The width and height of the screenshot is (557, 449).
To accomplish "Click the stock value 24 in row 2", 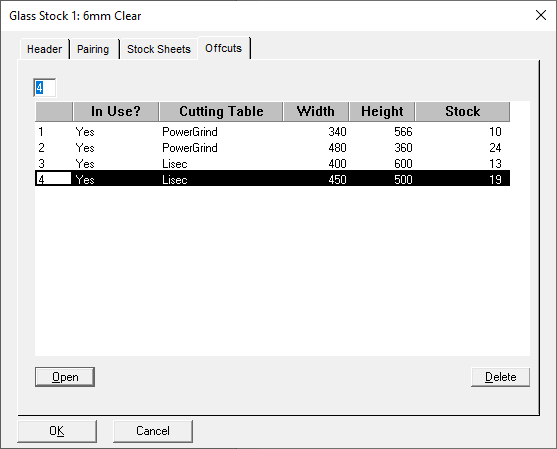I will click(495, 148).
